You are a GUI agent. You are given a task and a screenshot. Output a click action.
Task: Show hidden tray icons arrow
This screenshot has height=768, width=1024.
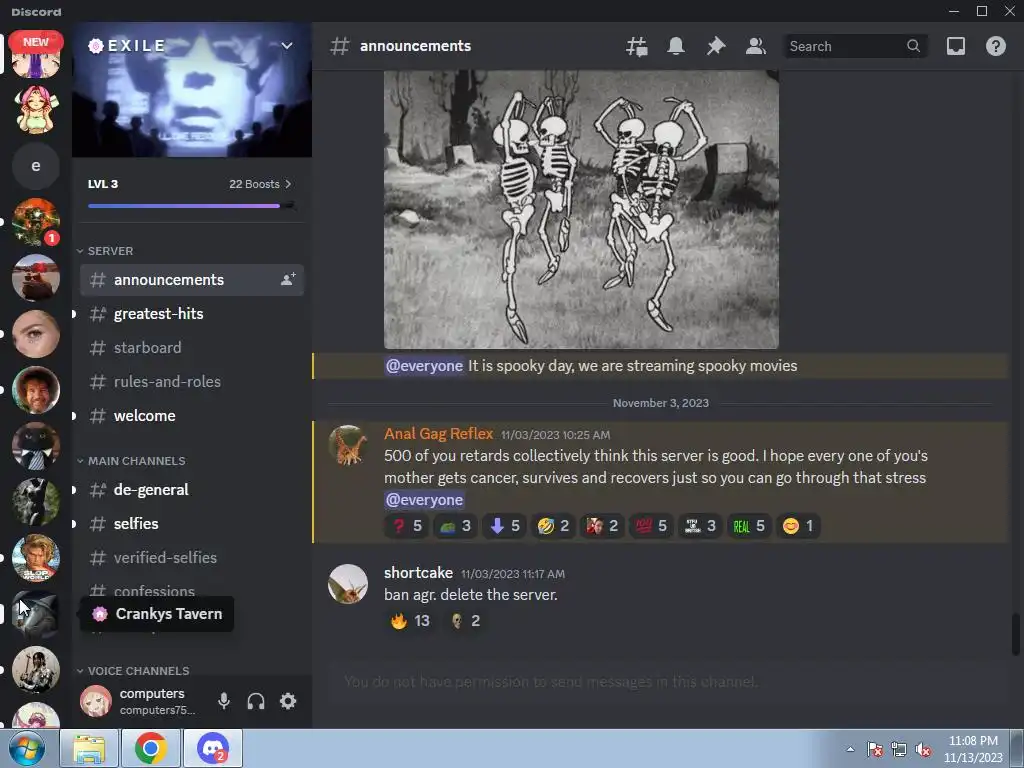tap(850, 749)
